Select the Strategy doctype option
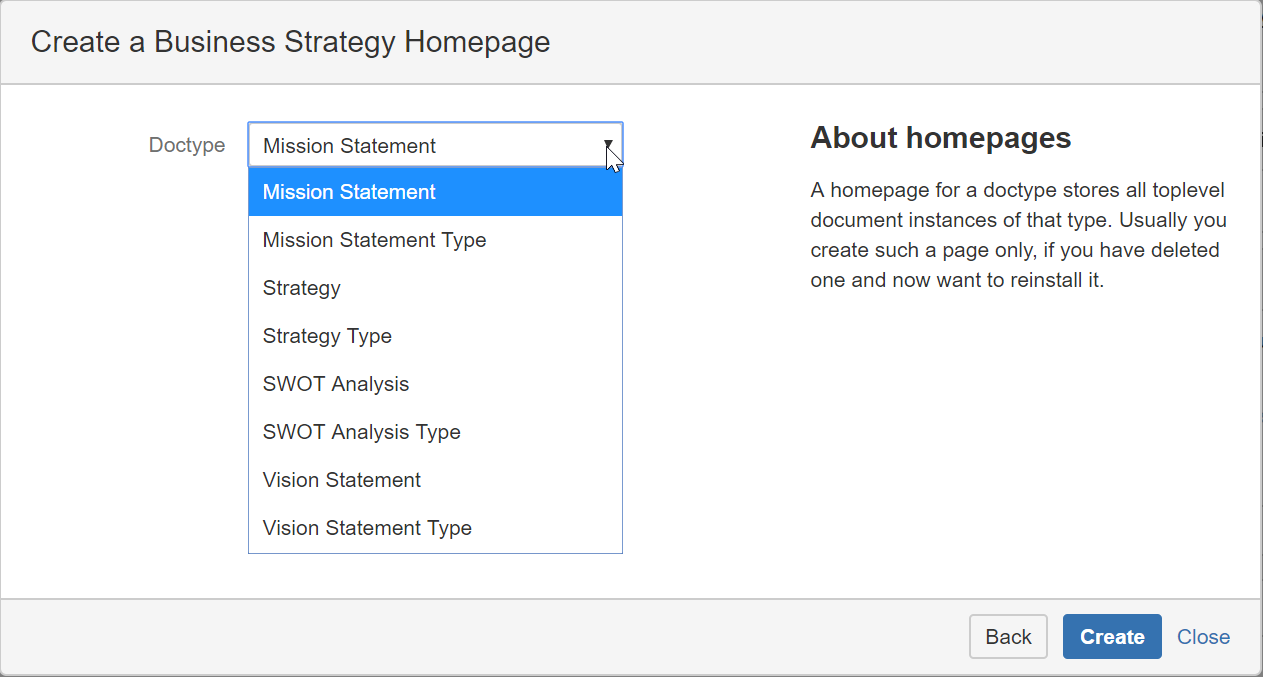The height and width of the screenshot is (677, 1263). click(x=435, y=288)
